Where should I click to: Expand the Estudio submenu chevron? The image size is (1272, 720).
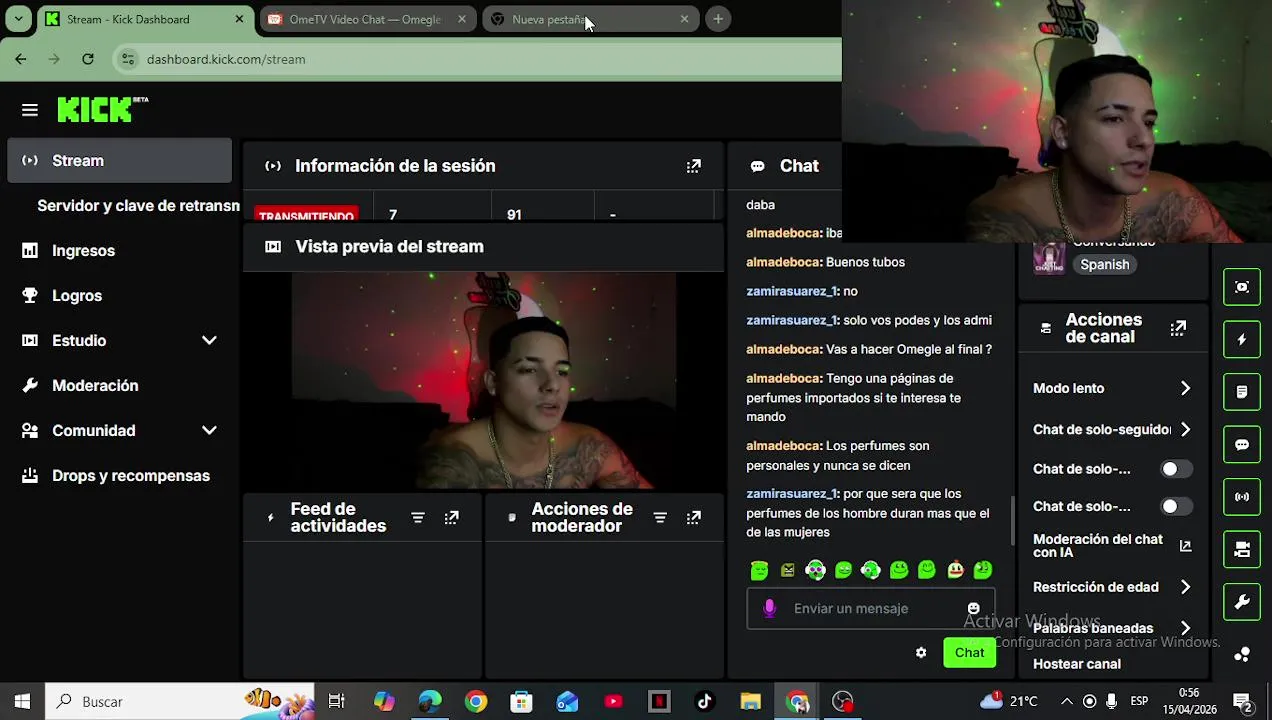tap(209, 340)
